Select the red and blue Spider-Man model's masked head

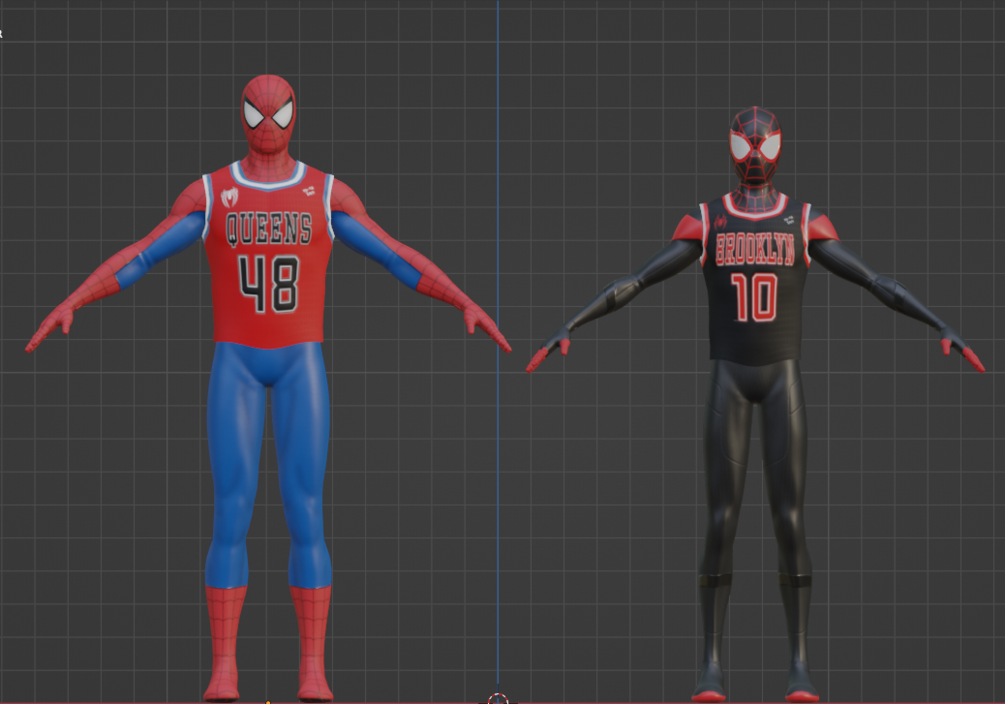coord(269,114)
